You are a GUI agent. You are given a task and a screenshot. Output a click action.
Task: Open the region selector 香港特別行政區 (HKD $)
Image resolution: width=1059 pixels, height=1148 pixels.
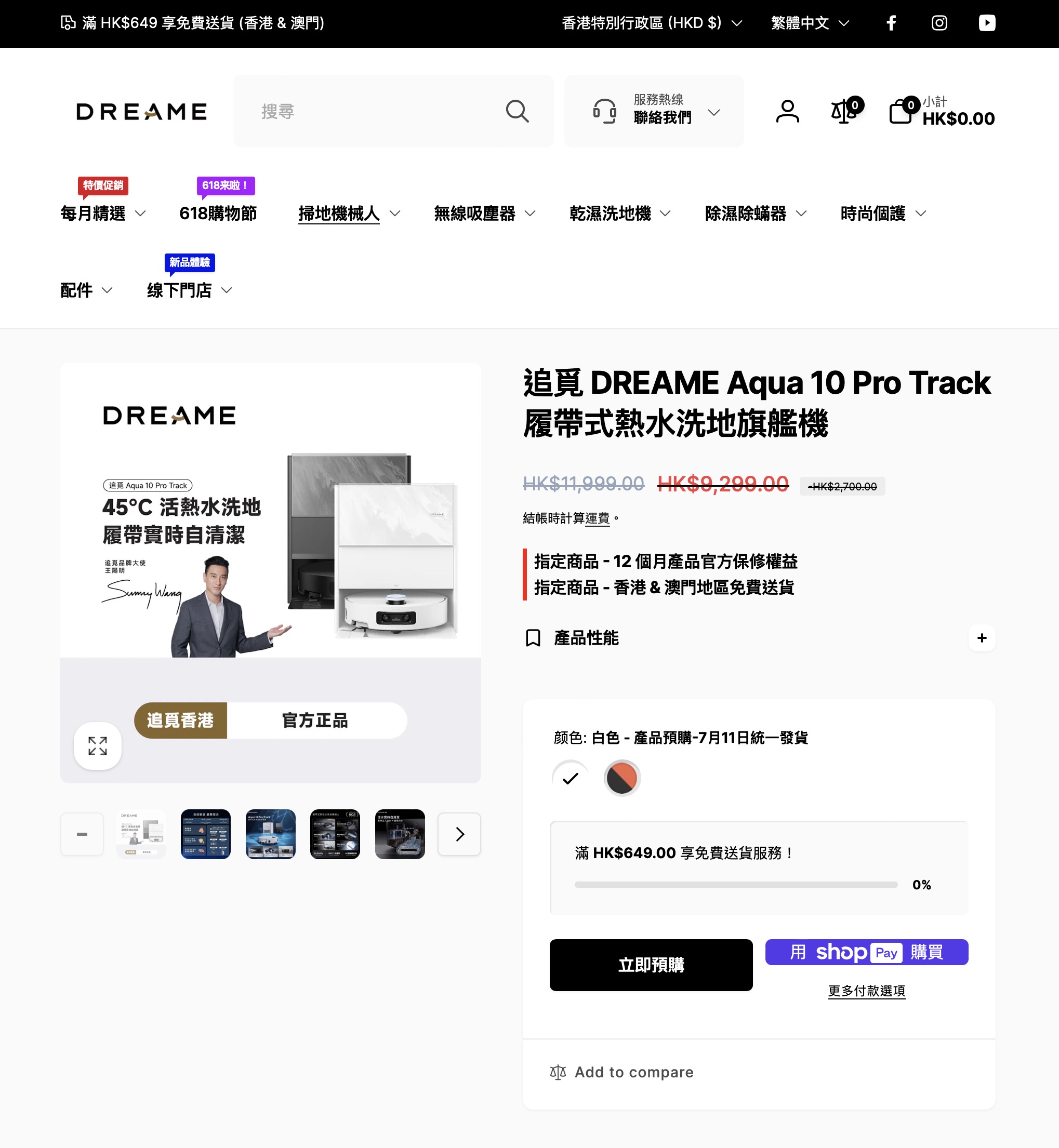pyautogui.click(x=652, y=23)
